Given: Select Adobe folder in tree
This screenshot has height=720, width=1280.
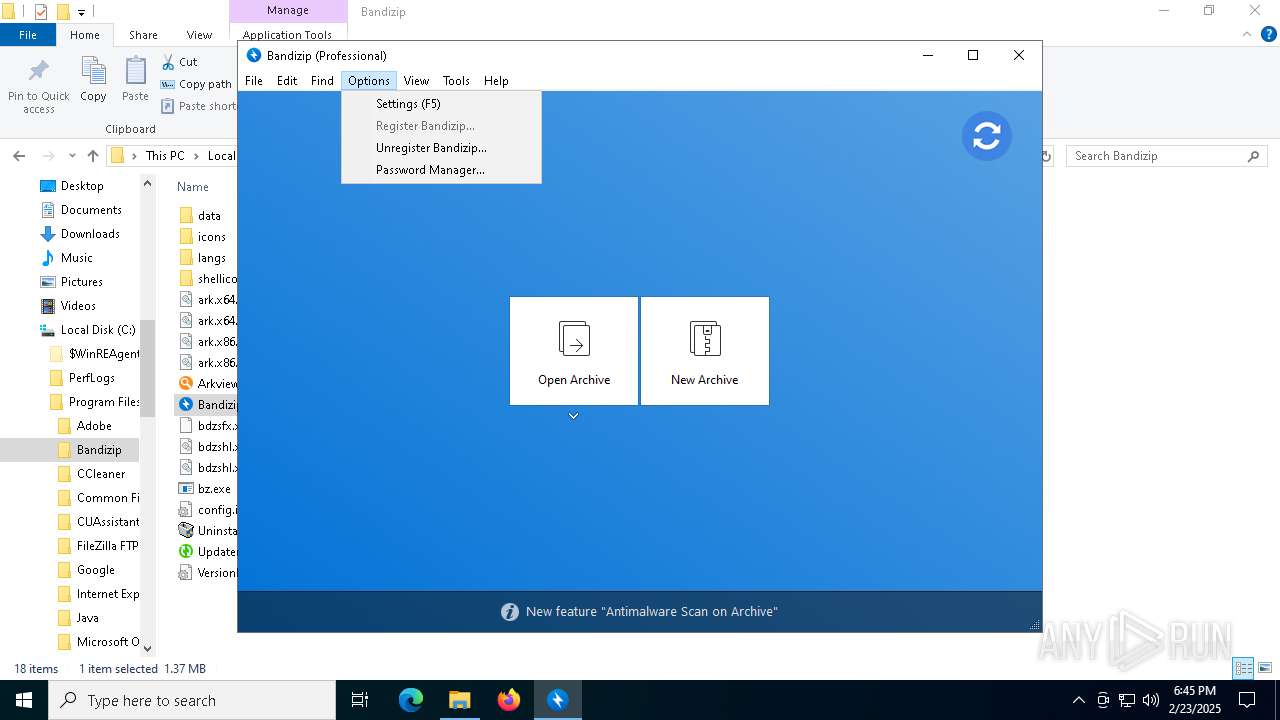Looking at the screenshot, I should click(x=94, y=426).
